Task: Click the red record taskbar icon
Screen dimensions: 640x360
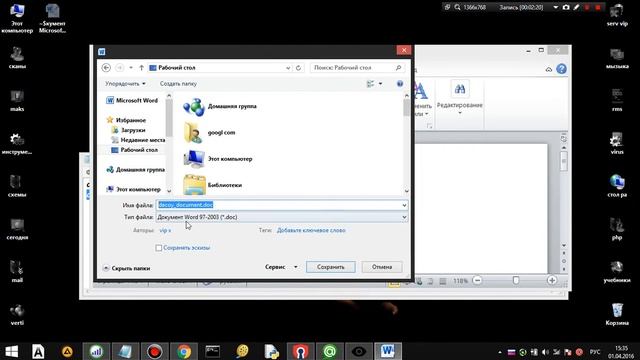Action: 154,351
